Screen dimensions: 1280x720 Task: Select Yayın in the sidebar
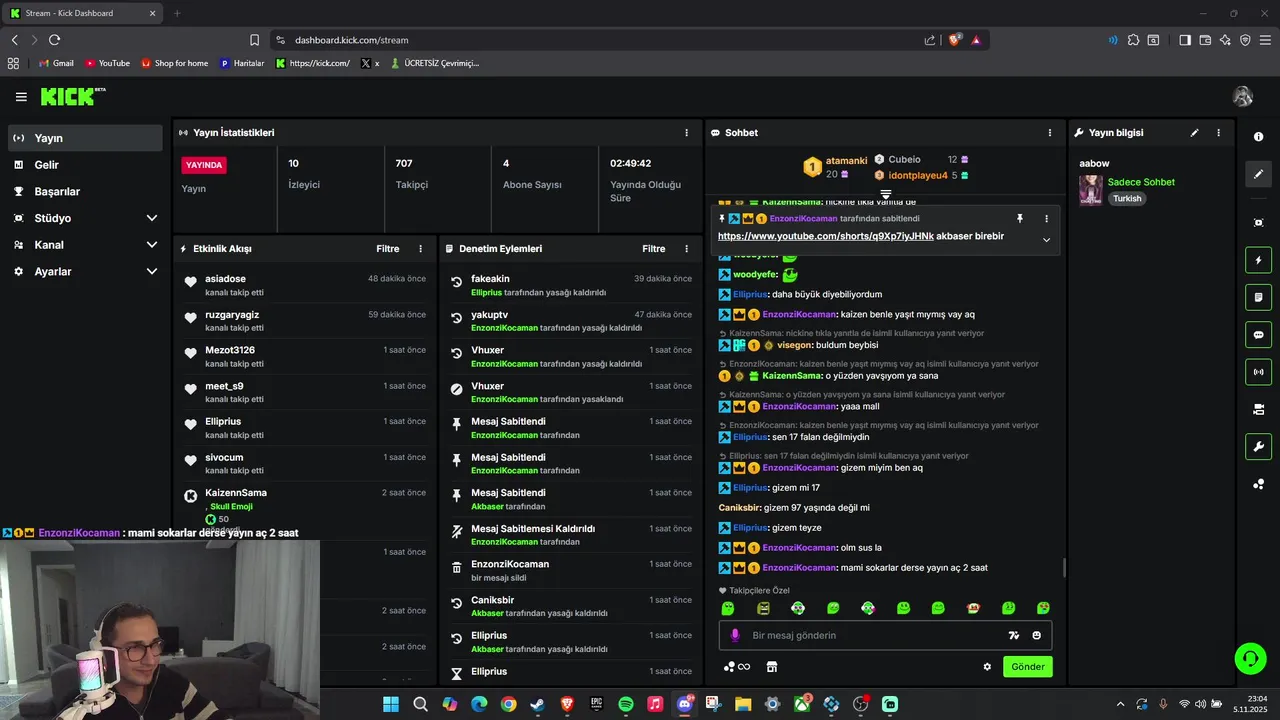coord(86,138)
